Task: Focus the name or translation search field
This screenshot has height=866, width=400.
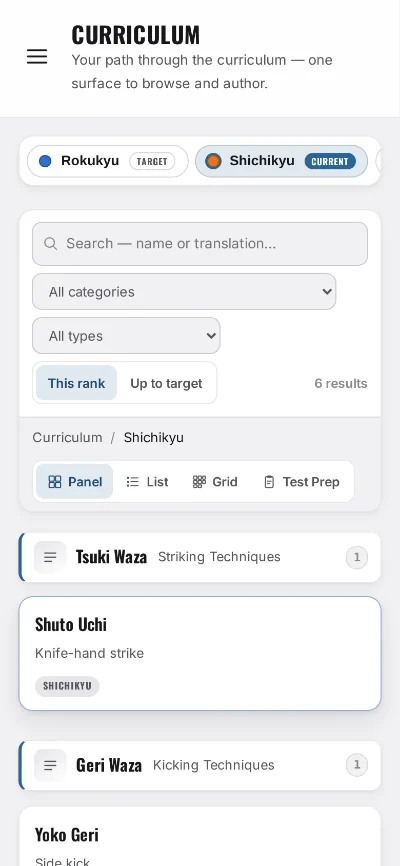Action: 200,244
